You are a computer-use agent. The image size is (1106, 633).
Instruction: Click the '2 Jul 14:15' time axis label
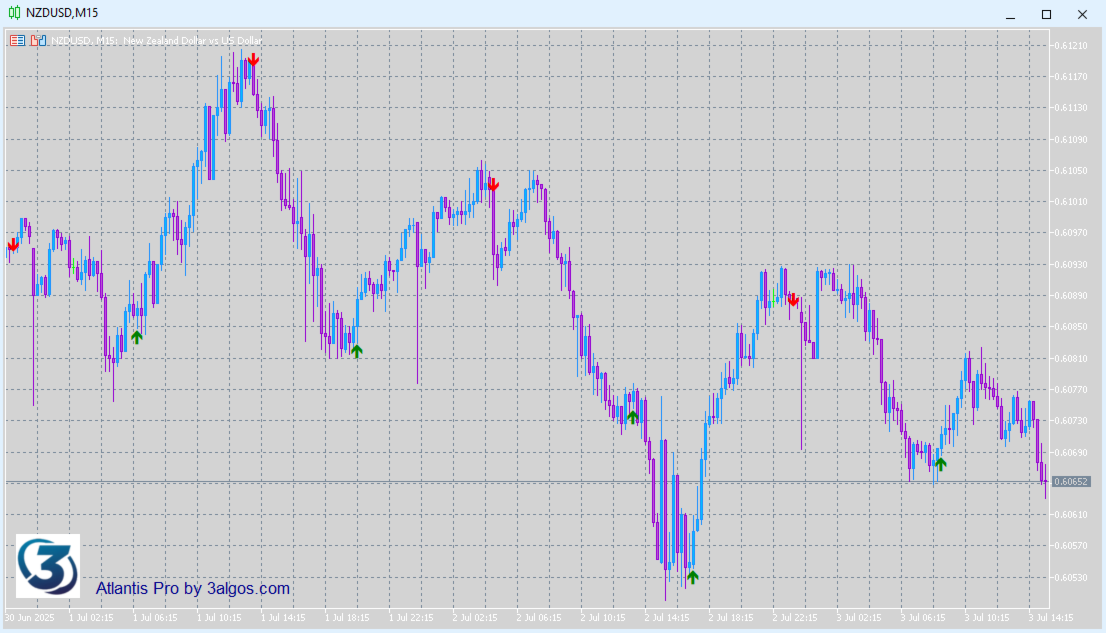click(x=667, y=617)
